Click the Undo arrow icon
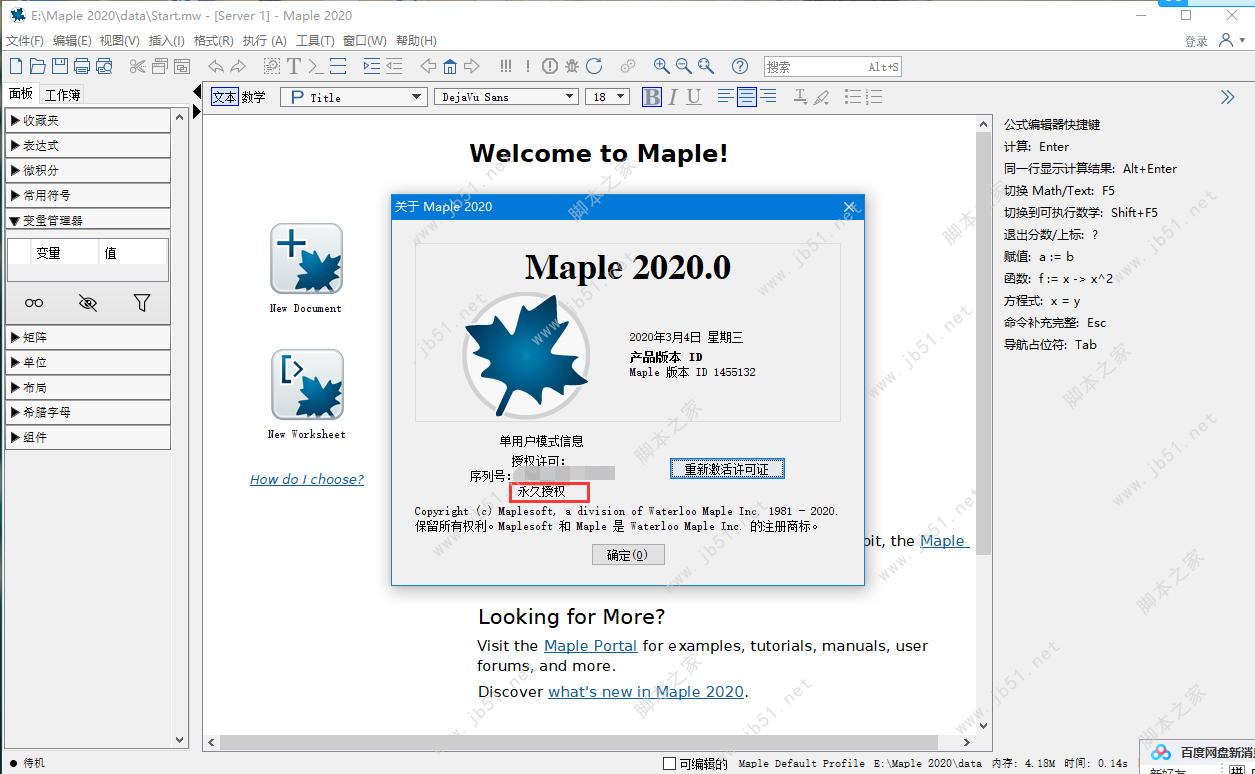 216,66
